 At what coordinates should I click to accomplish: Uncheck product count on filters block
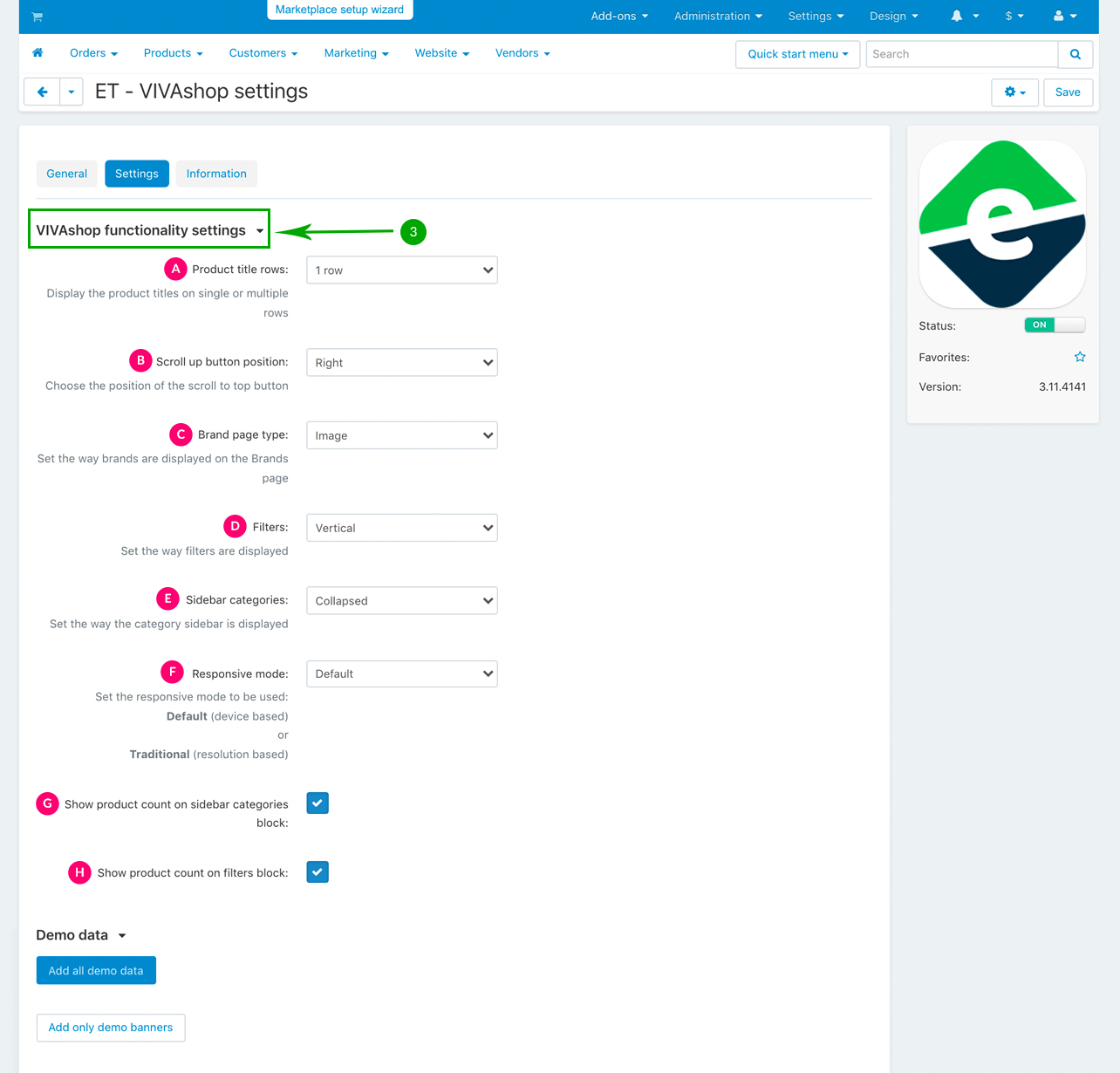(x=318, y=872)
